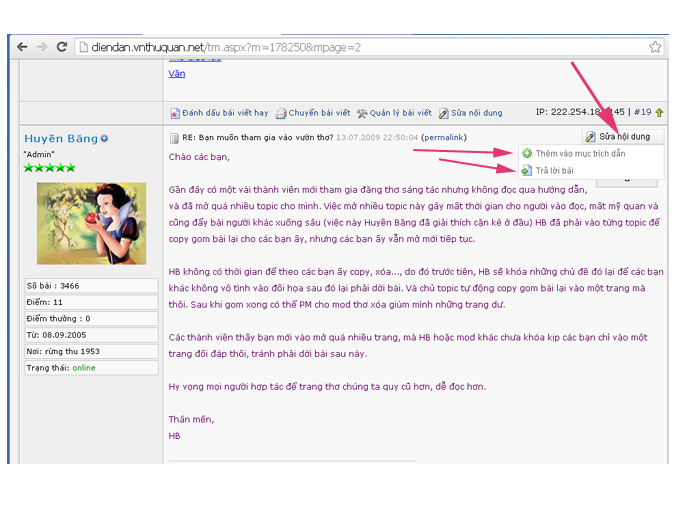Open the #19 post number link
The image size is (700, 525).
[x=642, y=112]
